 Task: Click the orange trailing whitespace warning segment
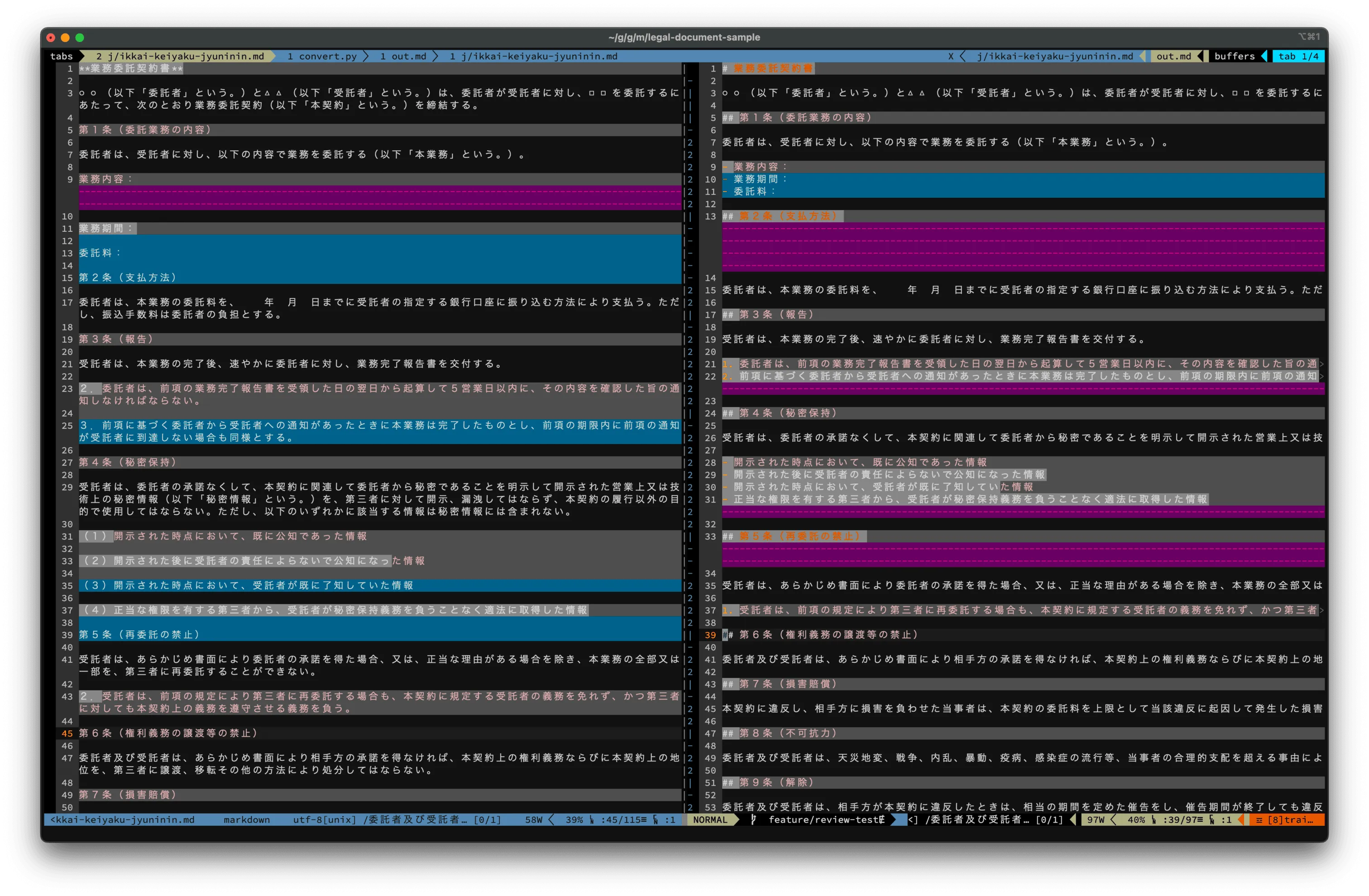point(1286,819)
